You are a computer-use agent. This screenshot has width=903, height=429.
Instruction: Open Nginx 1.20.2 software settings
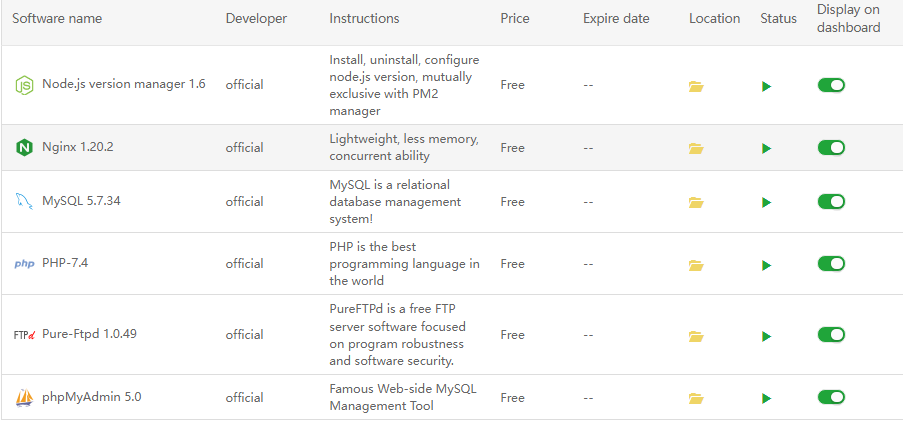pos(78,147)
